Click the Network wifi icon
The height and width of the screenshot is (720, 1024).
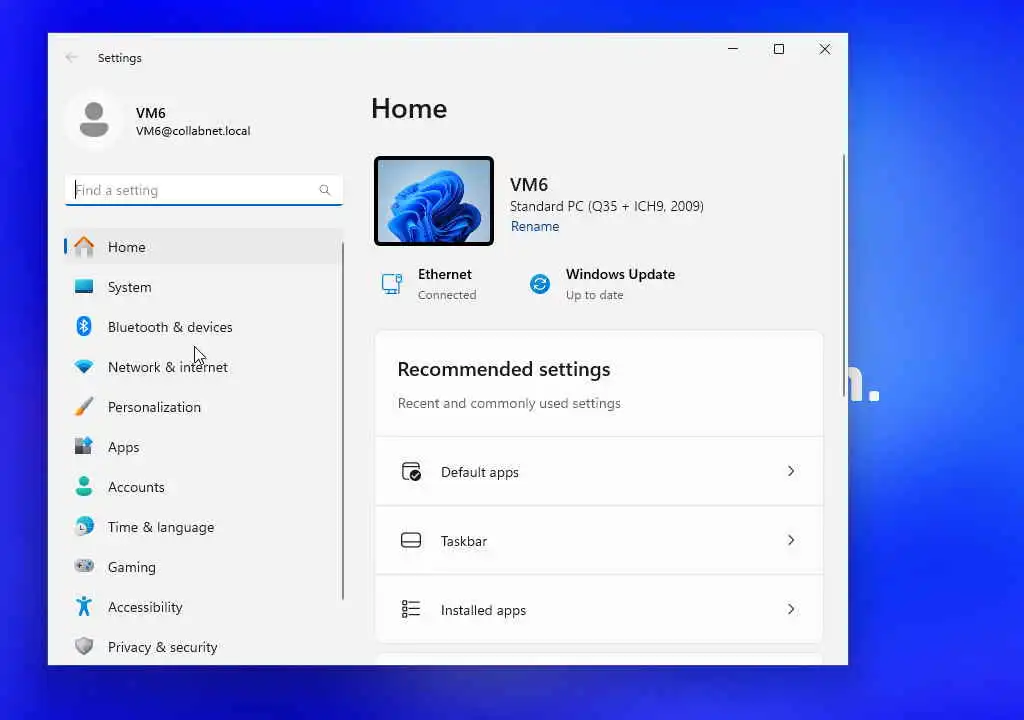click(x=84, y=367)
